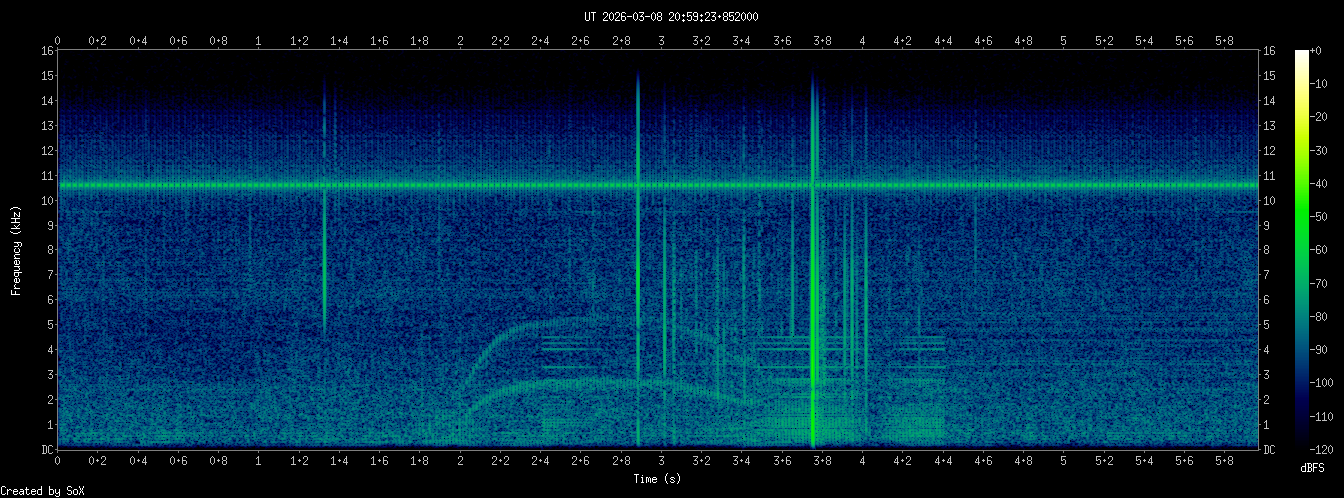Click the white top of the dBFS color bar
1344x498 pixels.
click(x=1301, y=54)
